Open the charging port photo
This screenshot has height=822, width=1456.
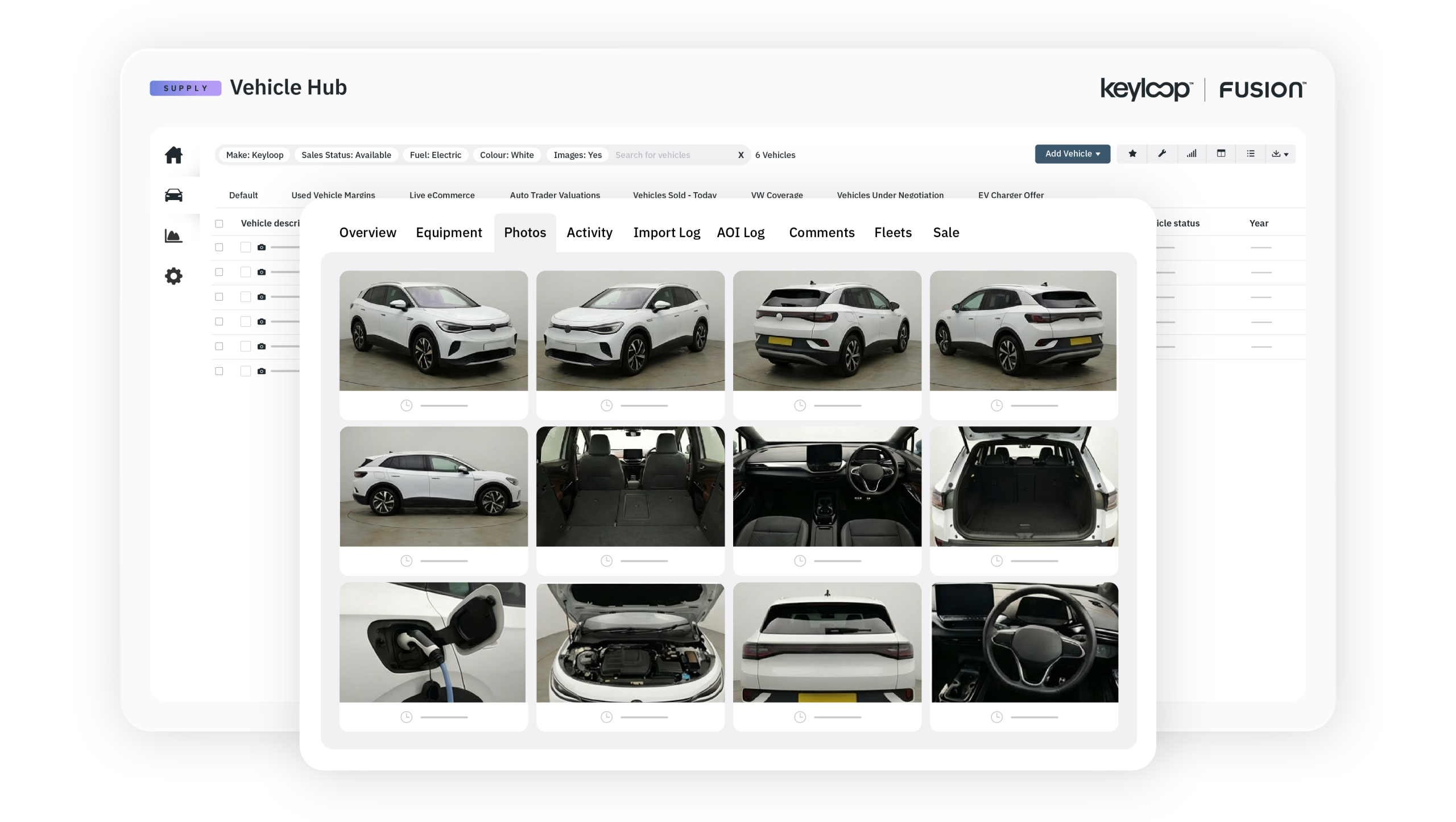tap(433, 642)
